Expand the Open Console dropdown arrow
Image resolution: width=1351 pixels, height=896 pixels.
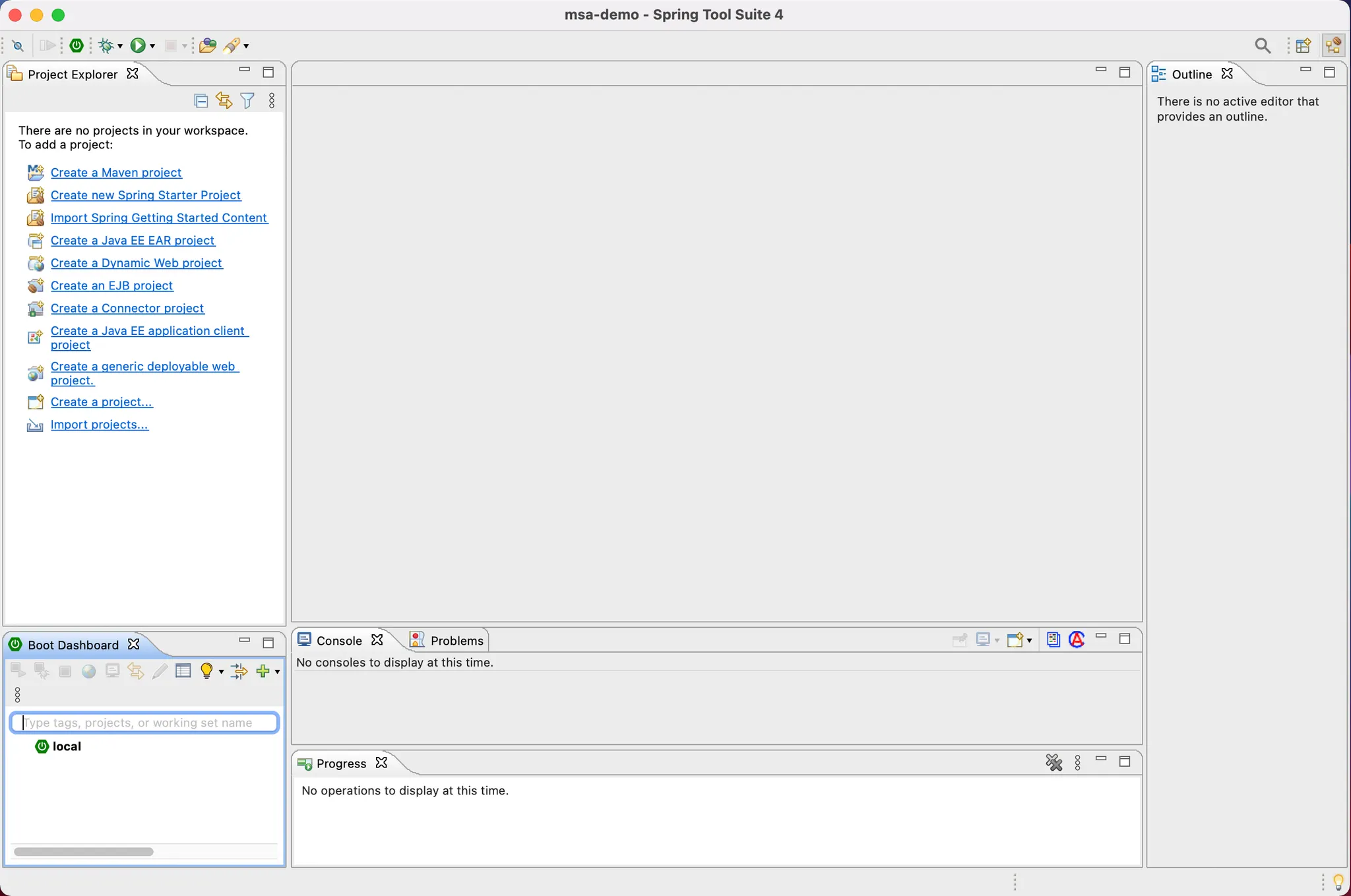(x=1029, y=640)
